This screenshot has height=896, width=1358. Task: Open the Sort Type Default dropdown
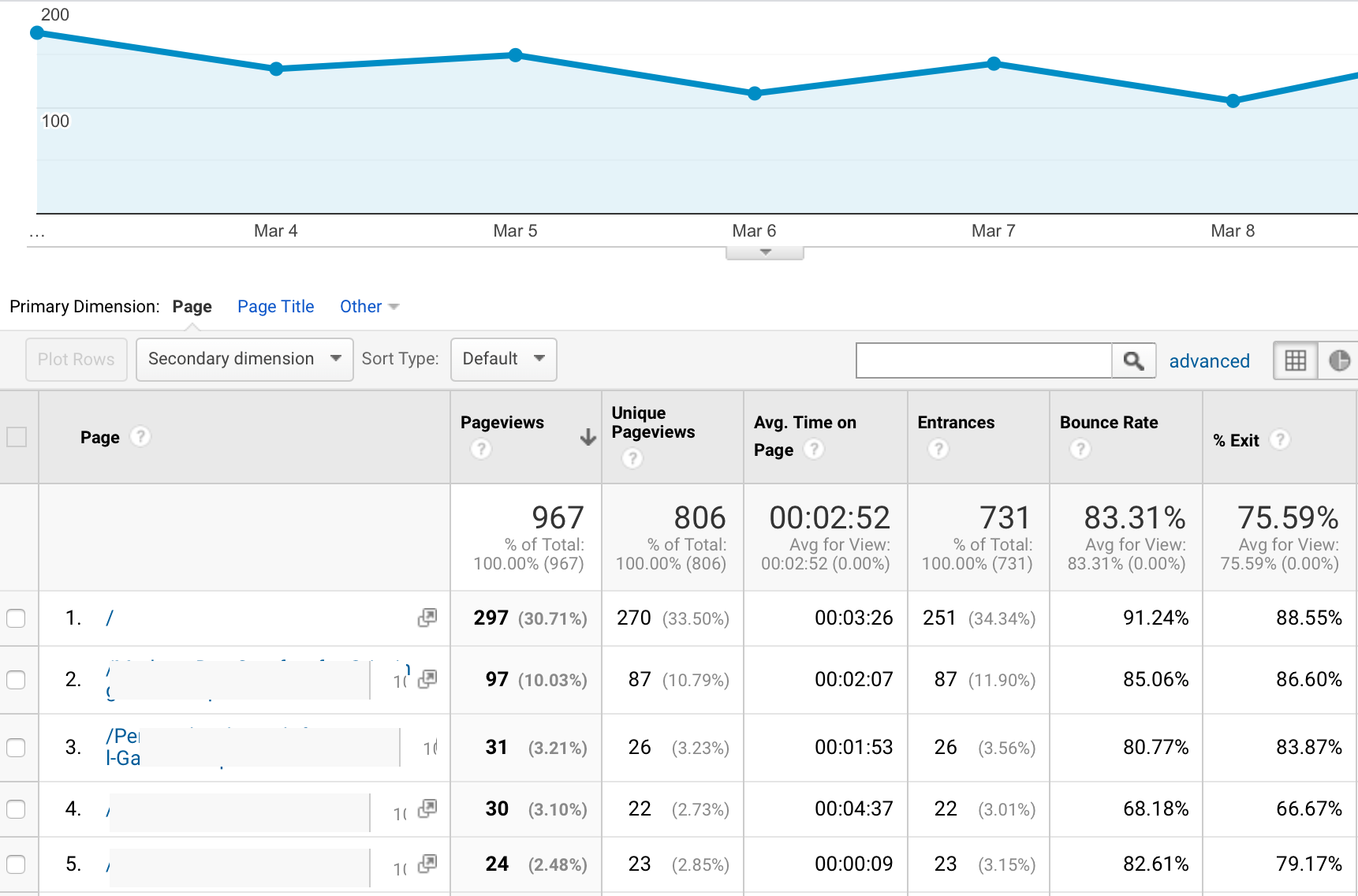coord(503,359)
